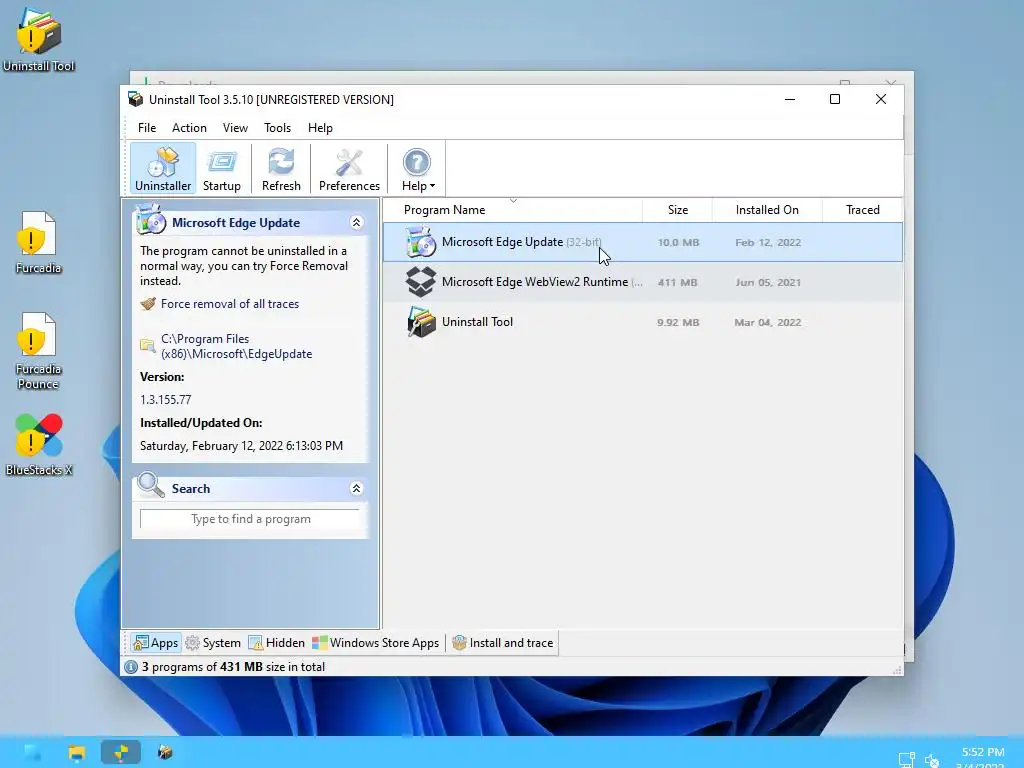The width and height of the screenshot is (1024, 768).
Task: Open the Furcadia desktop shortcut
Action: pyautogui.click(x=38, y=242)
